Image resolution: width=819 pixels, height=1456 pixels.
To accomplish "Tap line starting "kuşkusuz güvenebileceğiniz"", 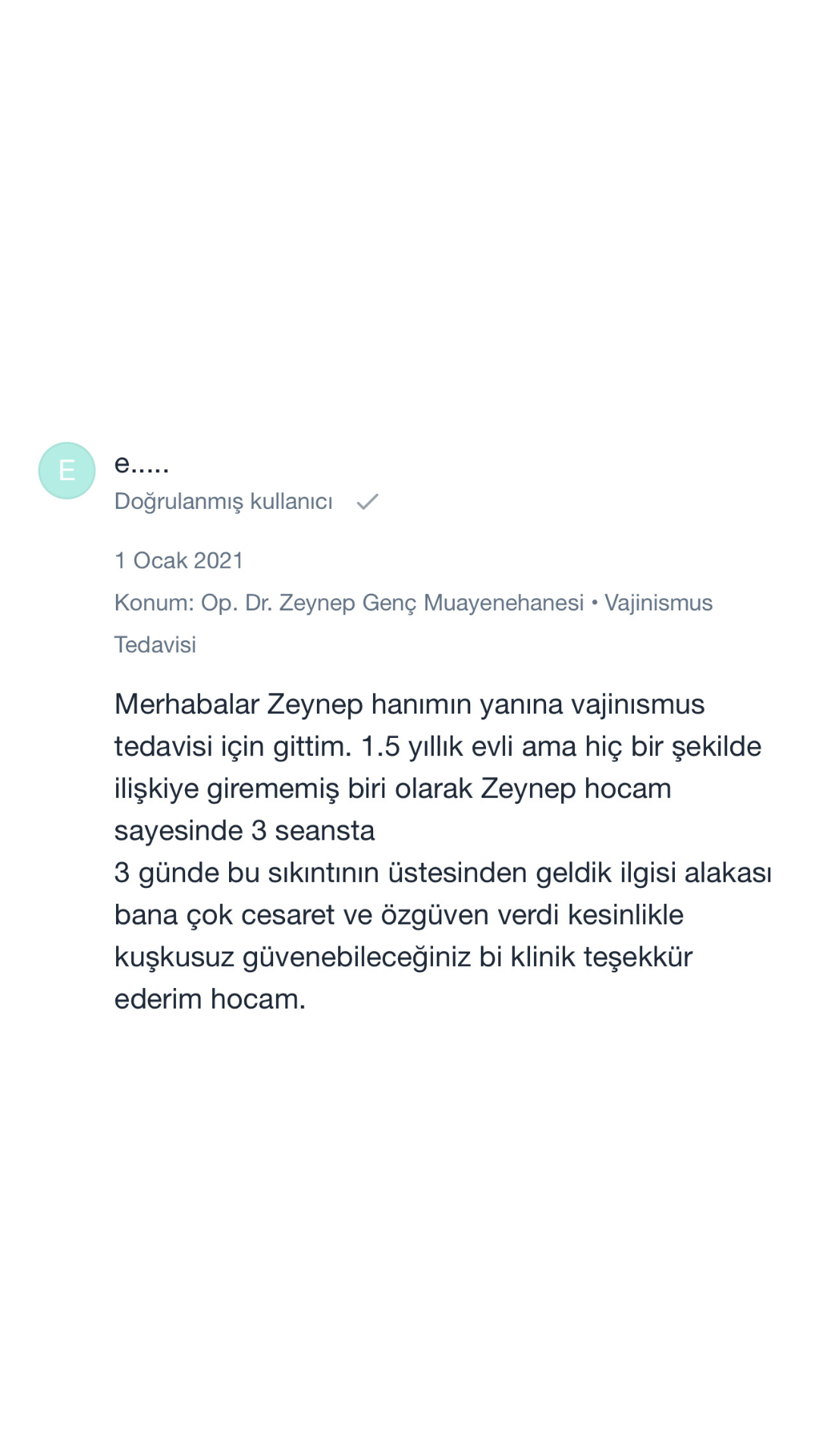I will click(403, 957).
